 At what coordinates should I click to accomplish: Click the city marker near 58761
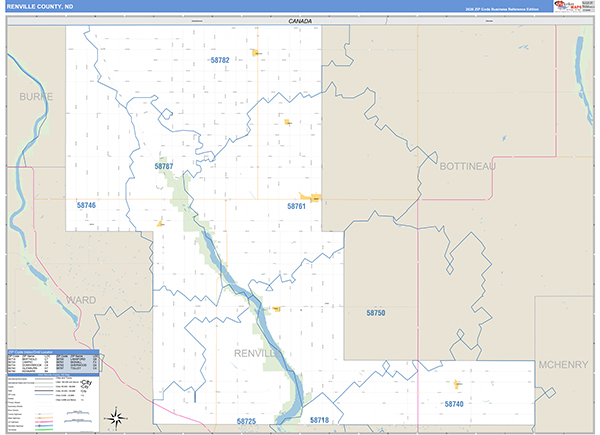pos(311,197)
